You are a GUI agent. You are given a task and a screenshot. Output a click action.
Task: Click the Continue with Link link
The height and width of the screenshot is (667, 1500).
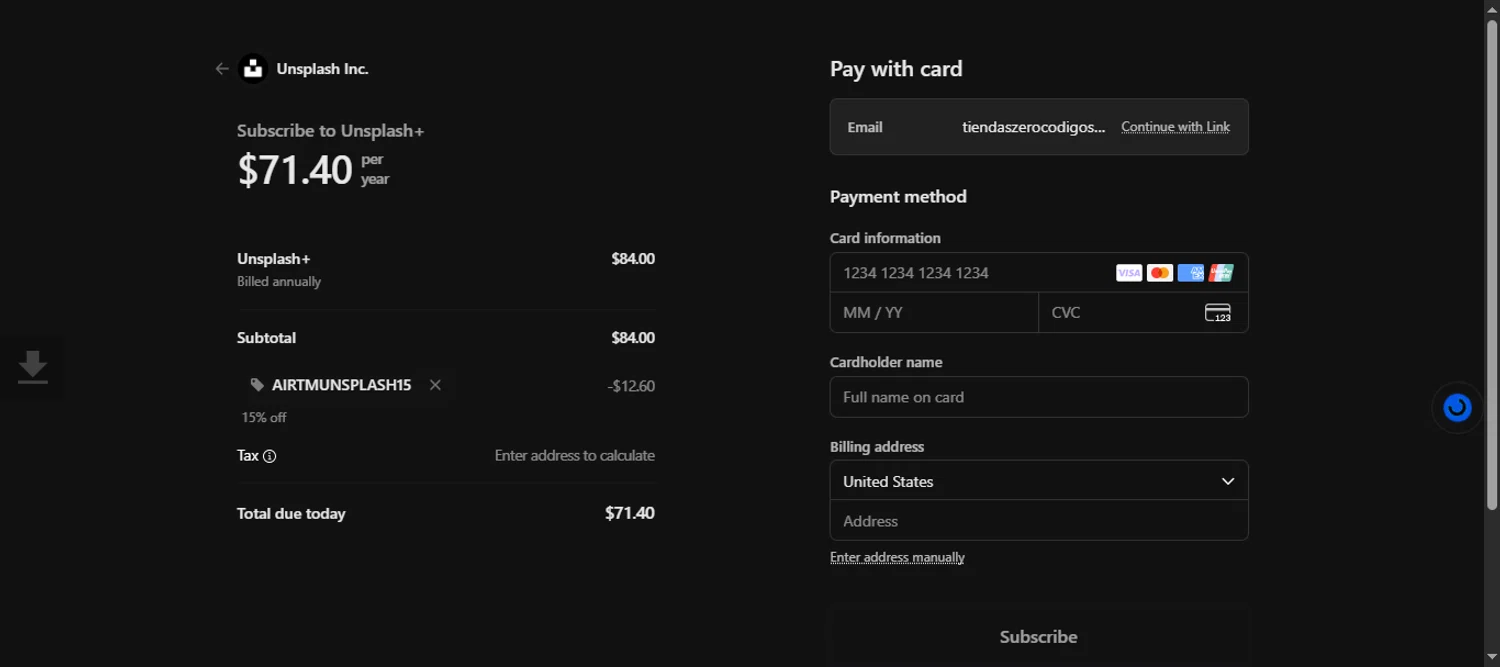[x=1175, y=127]
